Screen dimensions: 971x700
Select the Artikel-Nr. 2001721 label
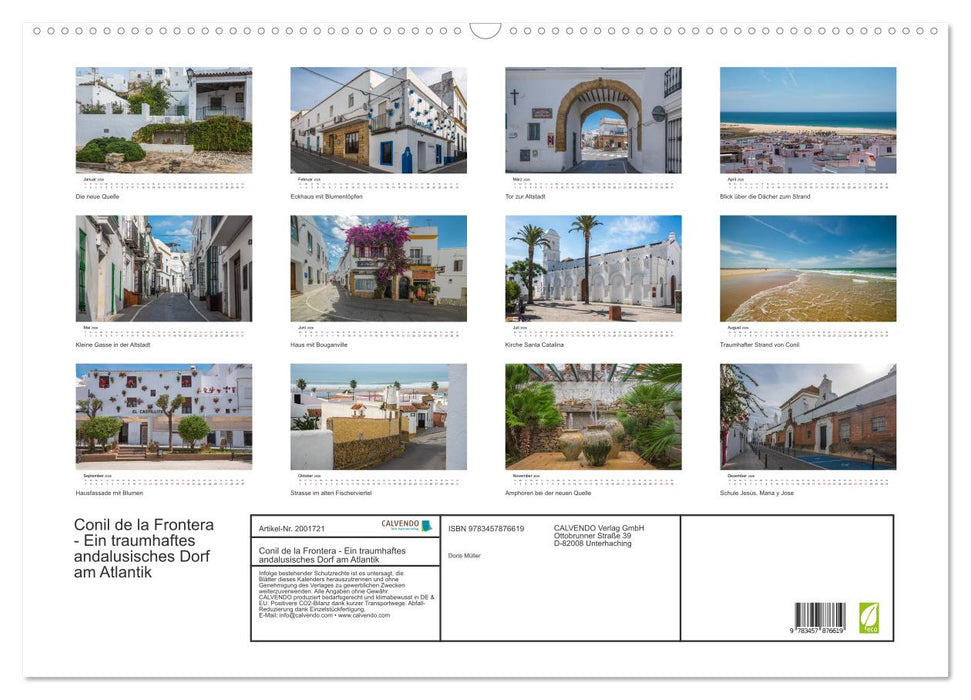point(292,527)
